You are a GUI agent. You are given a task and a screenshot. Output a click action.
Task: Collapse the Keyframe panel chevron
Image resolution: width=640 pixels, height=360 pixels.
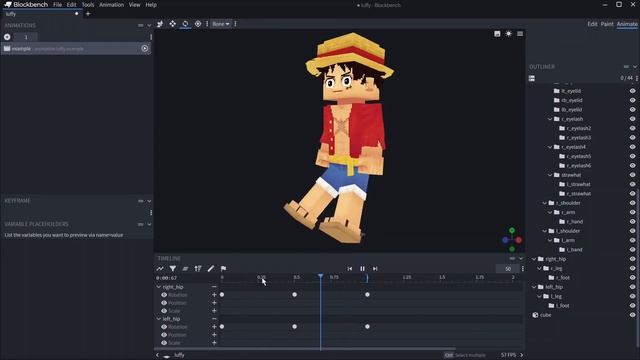149,201
